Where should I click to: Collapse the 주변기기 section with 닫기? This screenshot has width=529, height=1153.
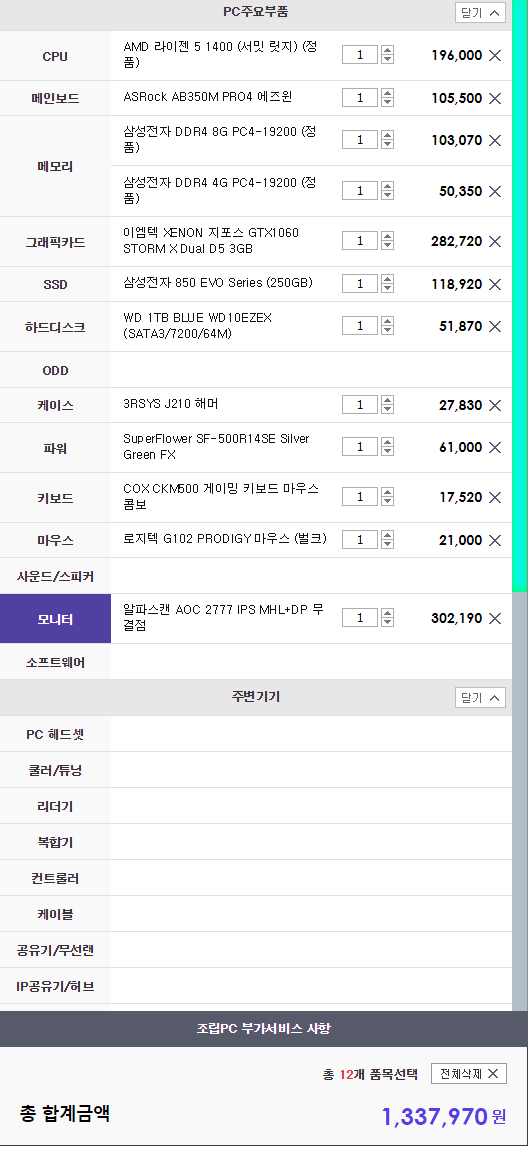pyautogui.click(x=480, y=698)
